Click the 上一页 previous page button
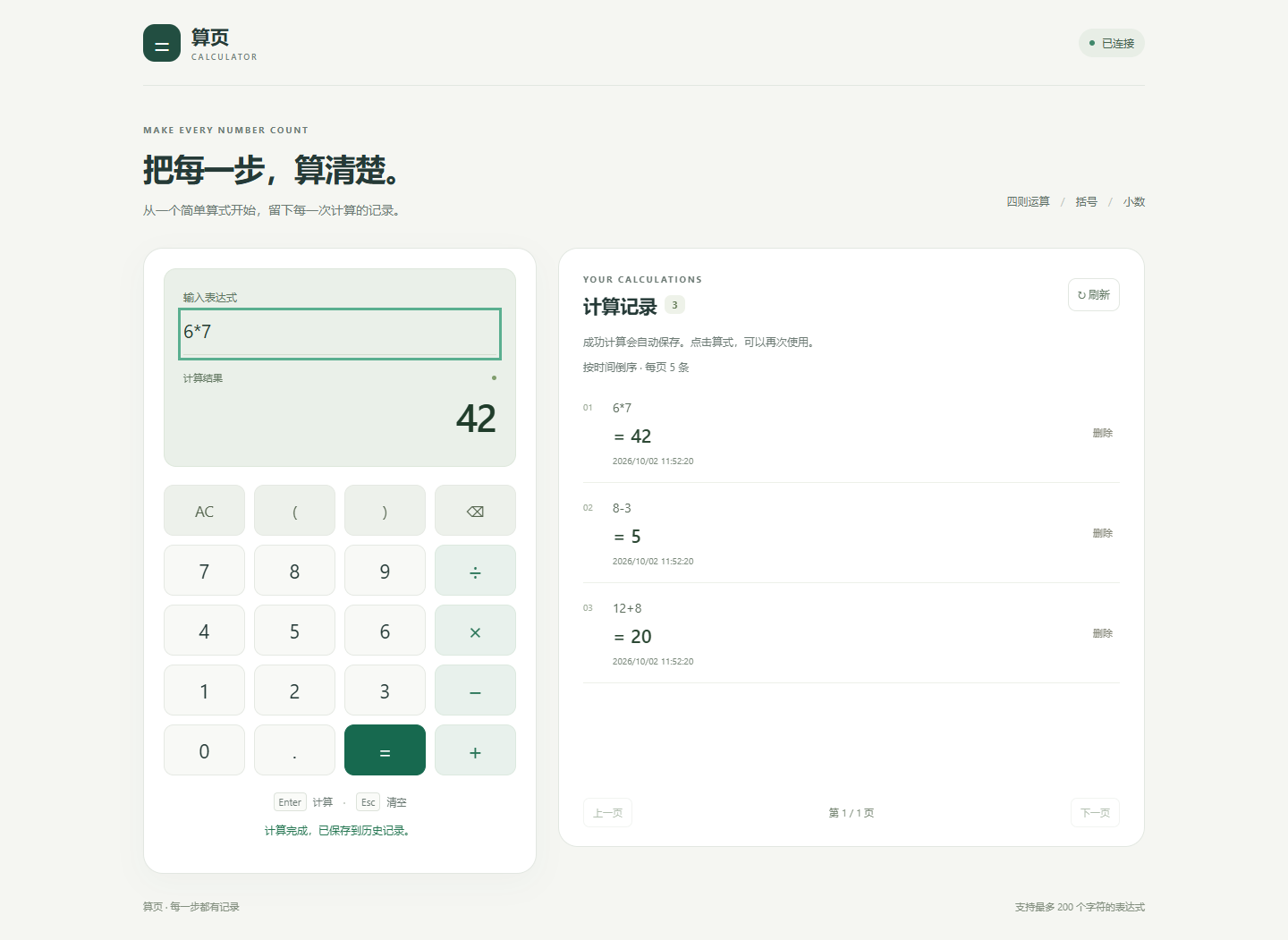This screenshot has height=940, width=1288. [x=607, y=813]
